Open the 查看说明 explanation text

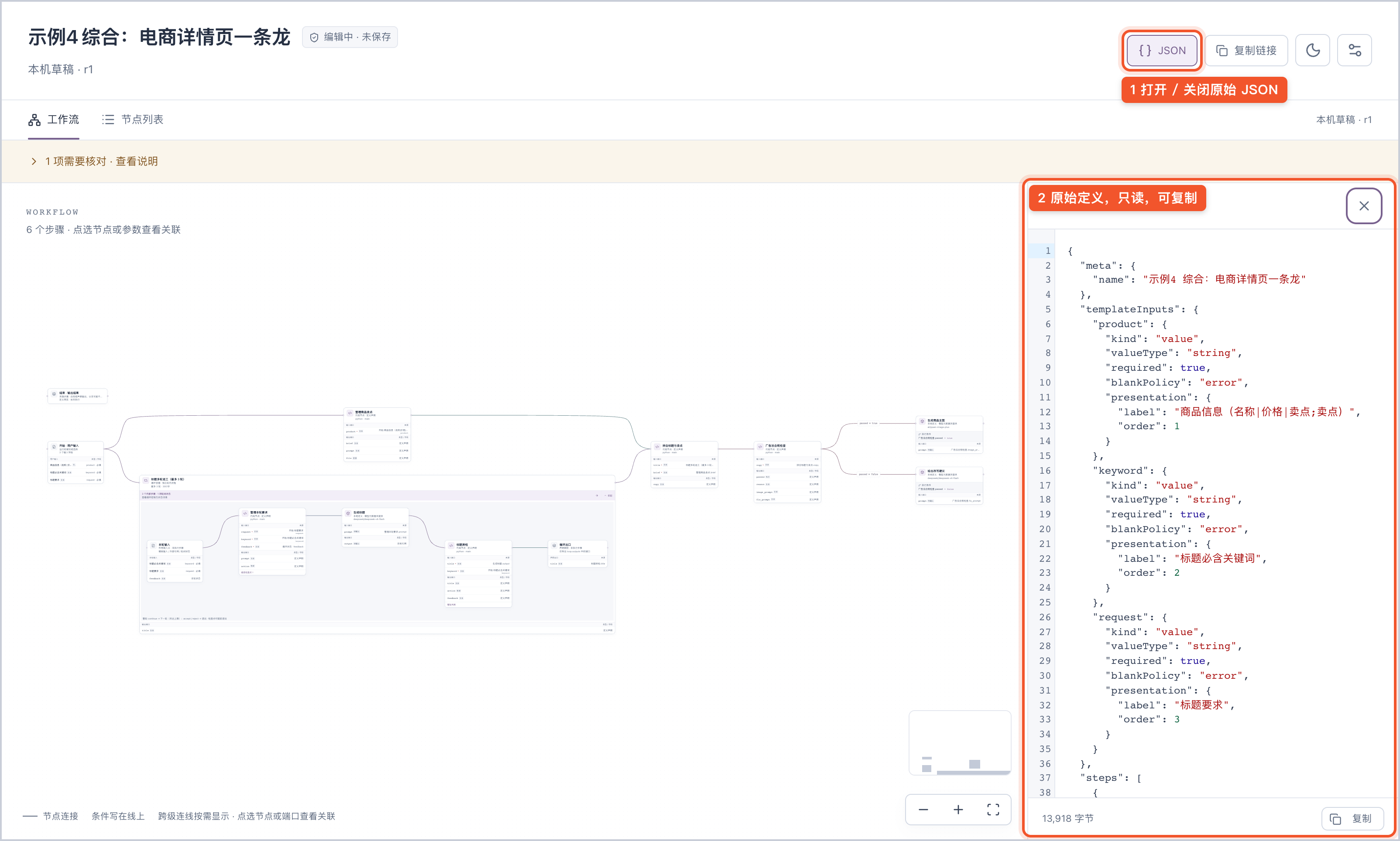[137, 161]
